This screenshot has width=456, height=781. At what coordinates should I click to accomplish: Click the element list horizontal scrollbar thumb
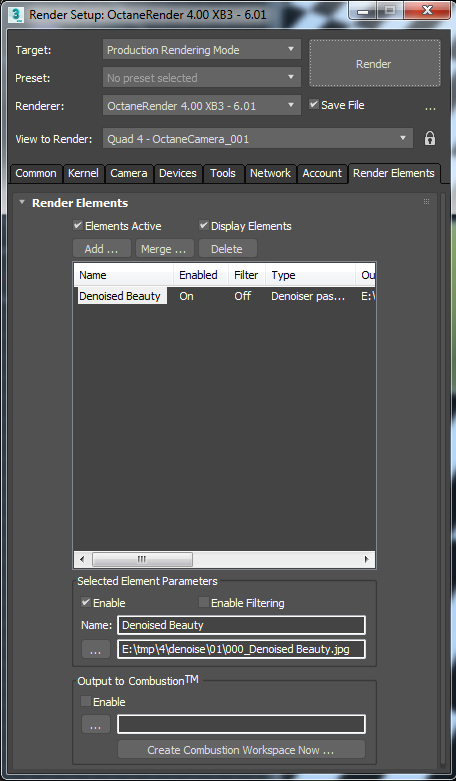point(142,559)
